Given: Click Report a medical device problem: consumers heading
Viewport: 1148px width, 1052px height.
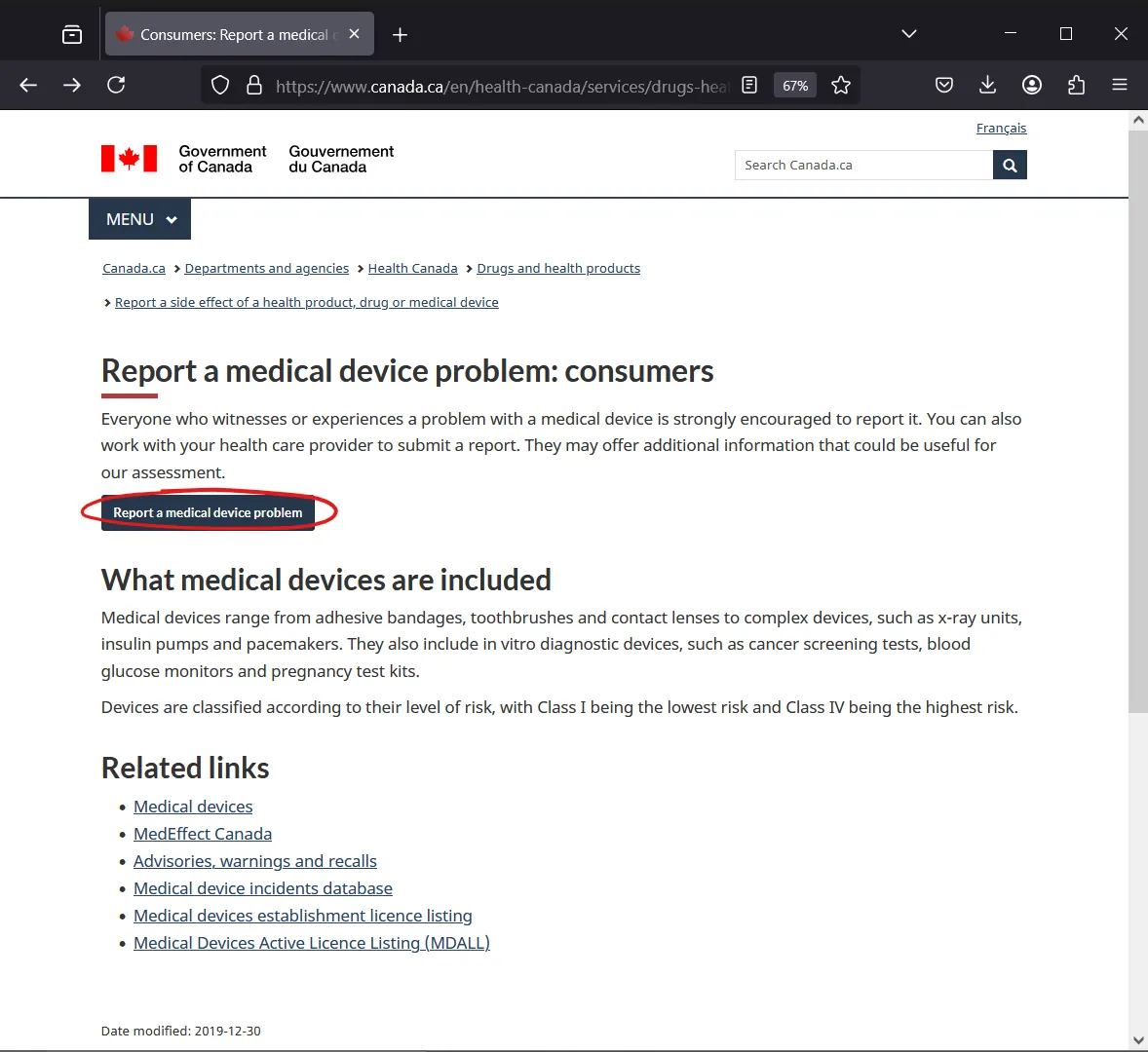Looking at the screenshot, I should click(407, 371).
